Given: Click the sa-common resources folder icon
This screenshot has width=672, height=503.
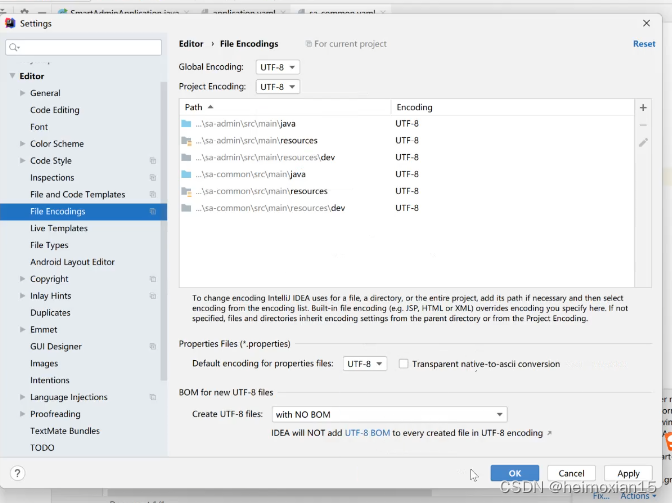Looking at the screenshot, I should pyautogui.click(x=186, y=191).
